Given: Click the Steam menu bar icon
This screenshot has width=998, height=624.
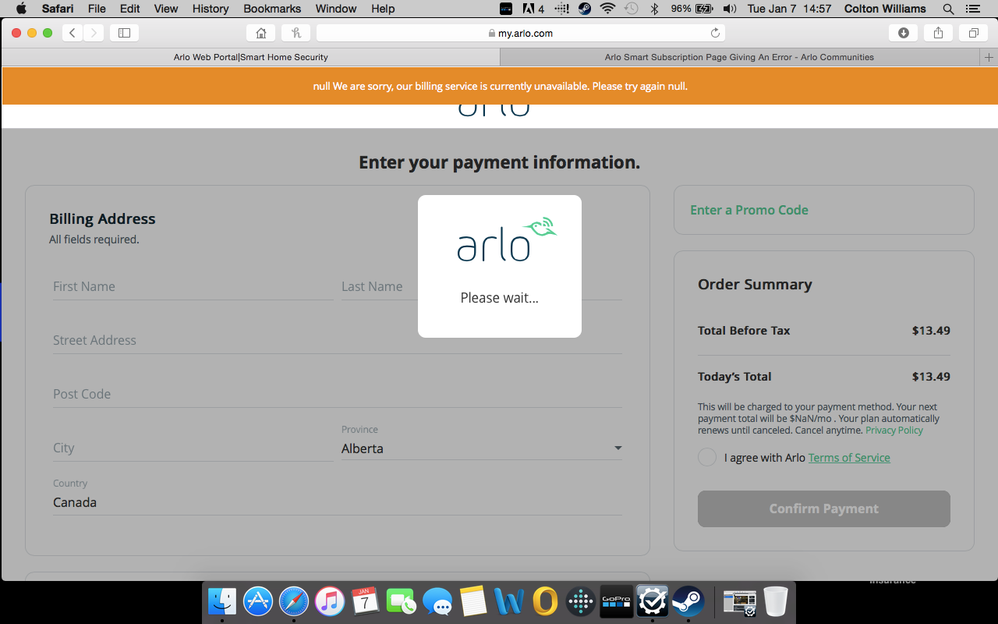Looking at the screenshot, I should [x=584, y=9].
